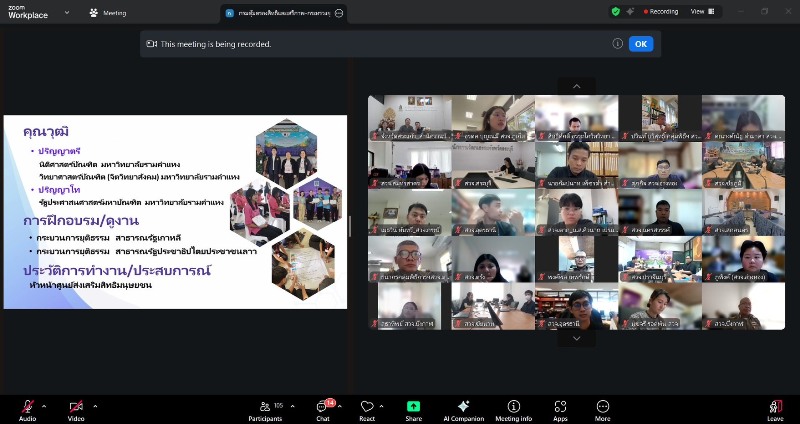Expand audio options caret next to Audio

44,406
